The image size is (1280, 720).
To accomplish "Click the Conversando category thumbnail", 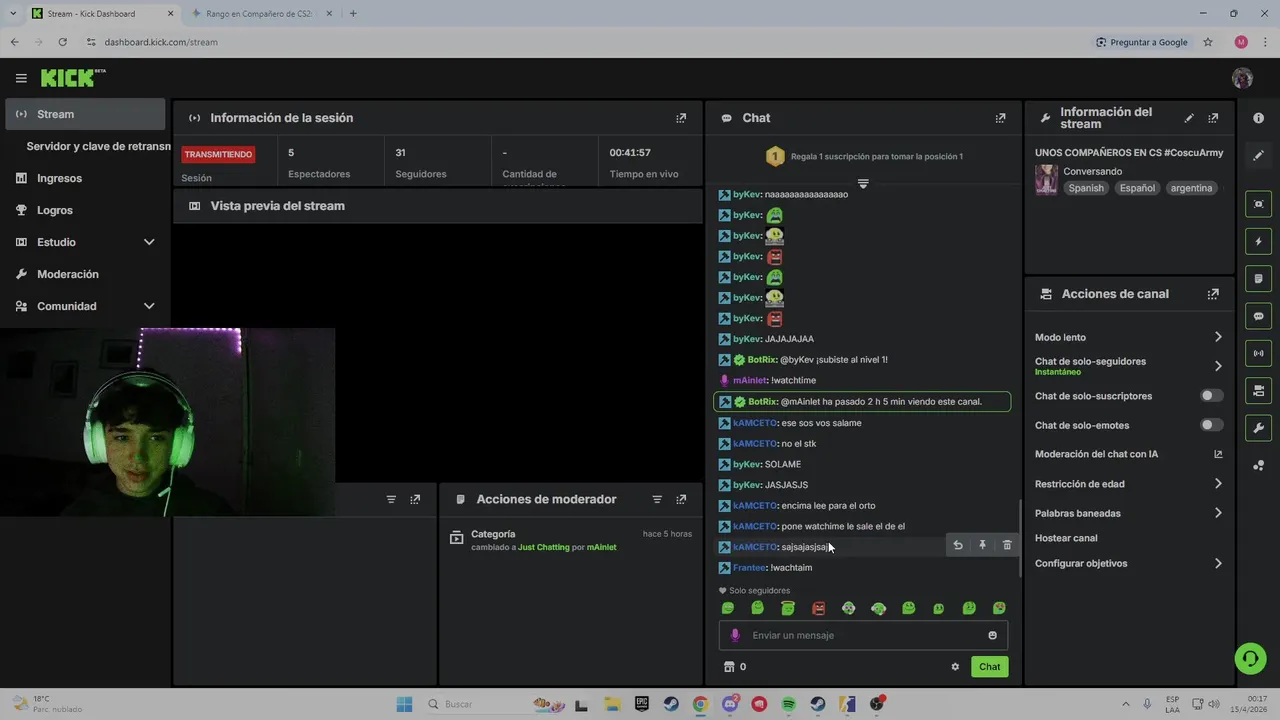I will (1046, 180).
